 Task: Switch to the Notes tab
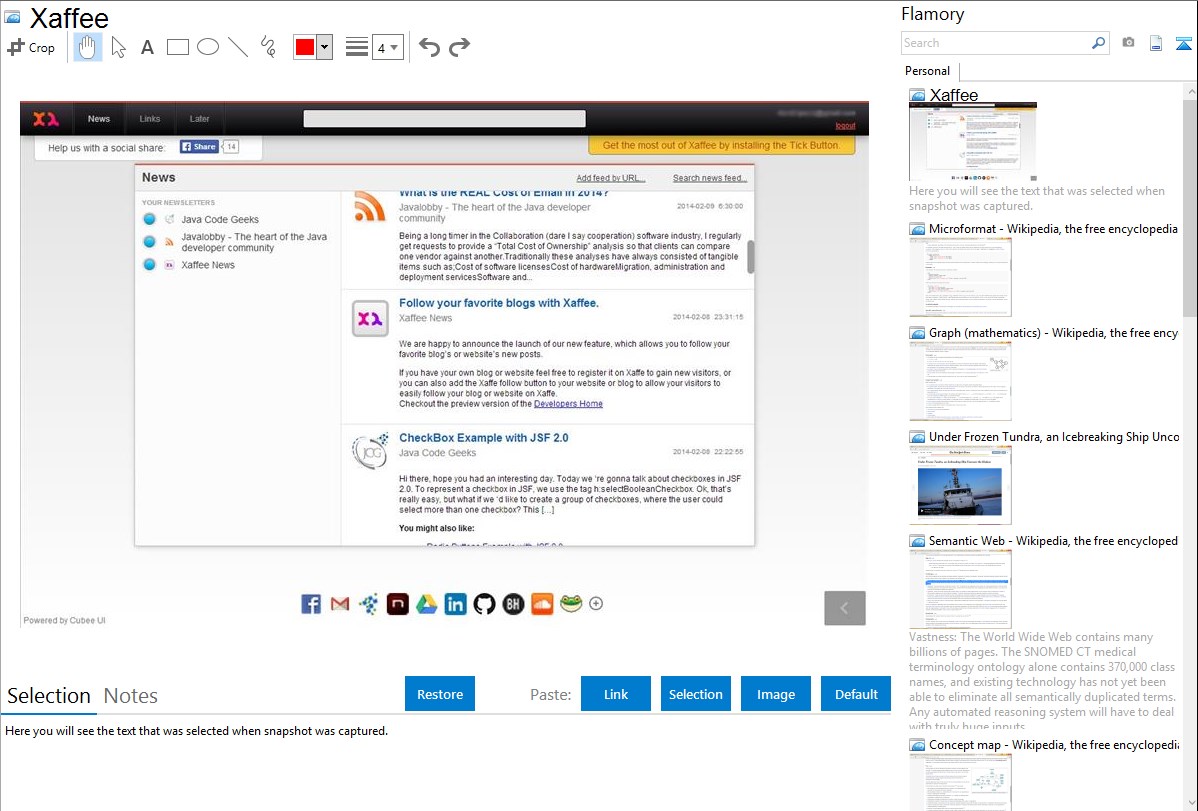point(131,696)
